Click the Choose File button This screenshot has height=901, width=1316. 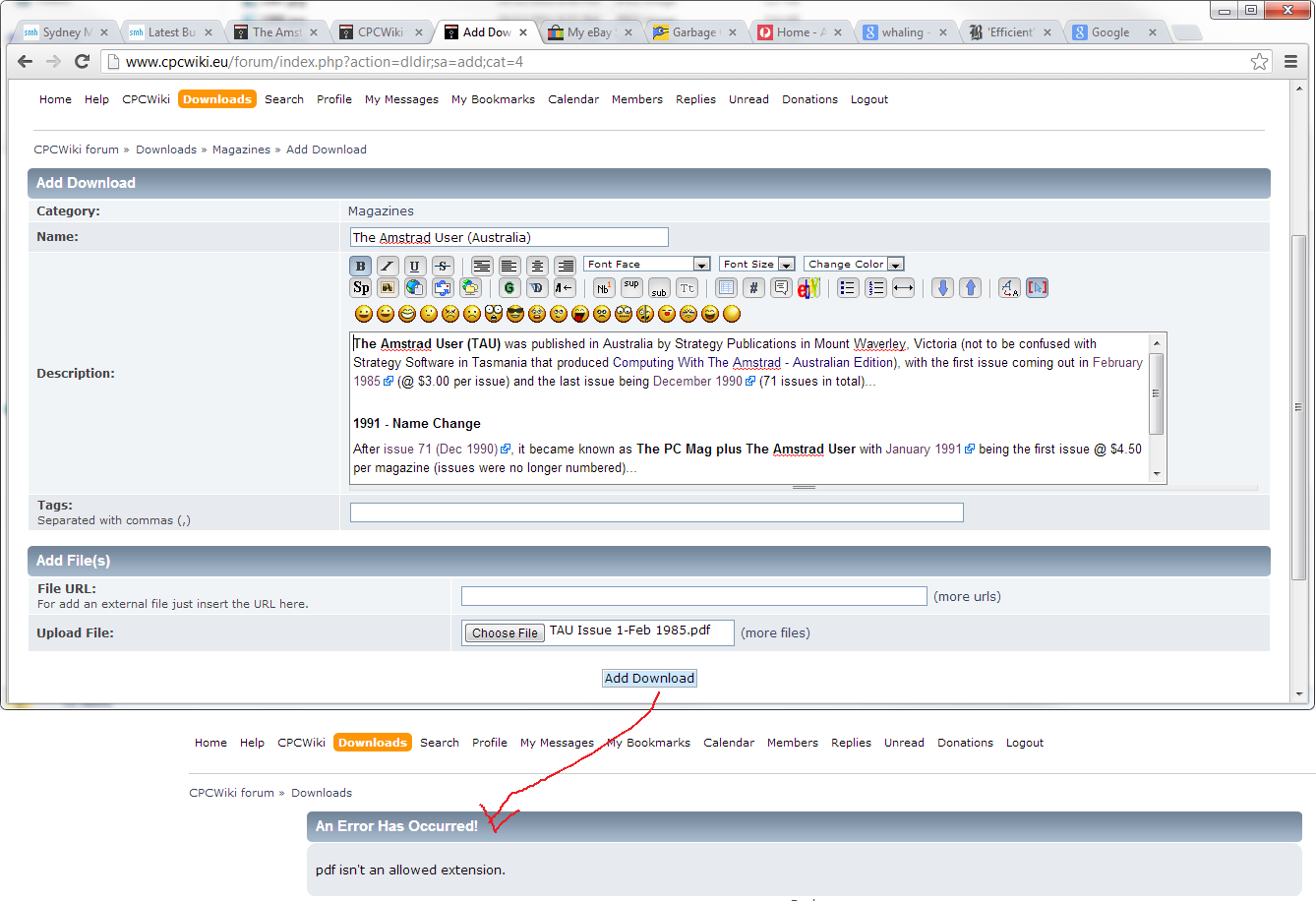click(x=505, y=633)
